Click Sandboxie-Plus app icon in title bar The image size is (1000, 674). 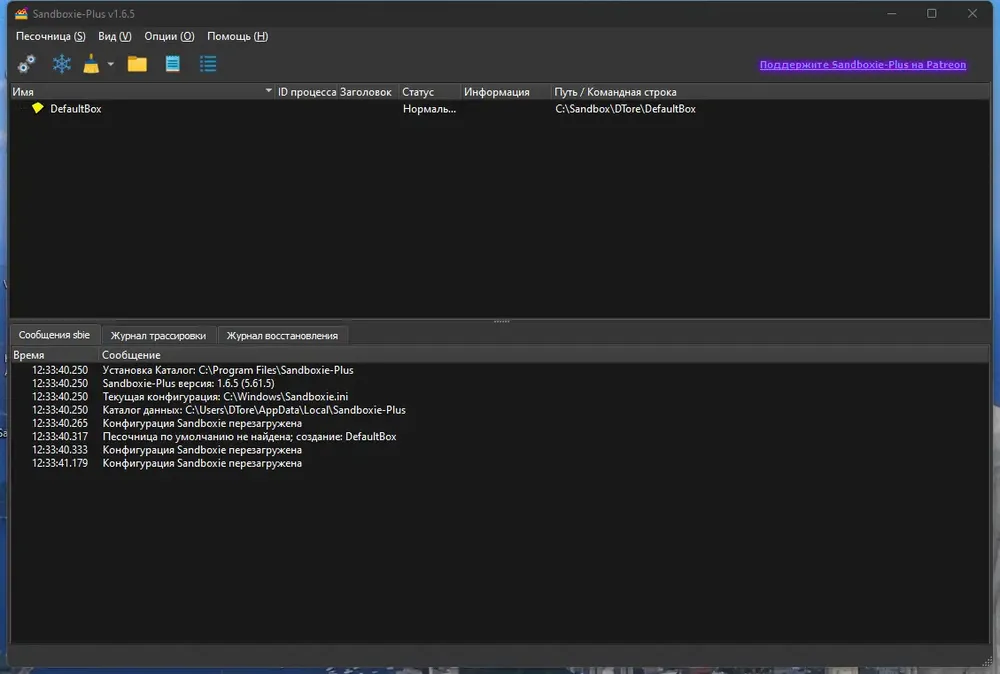pos(21,13)
